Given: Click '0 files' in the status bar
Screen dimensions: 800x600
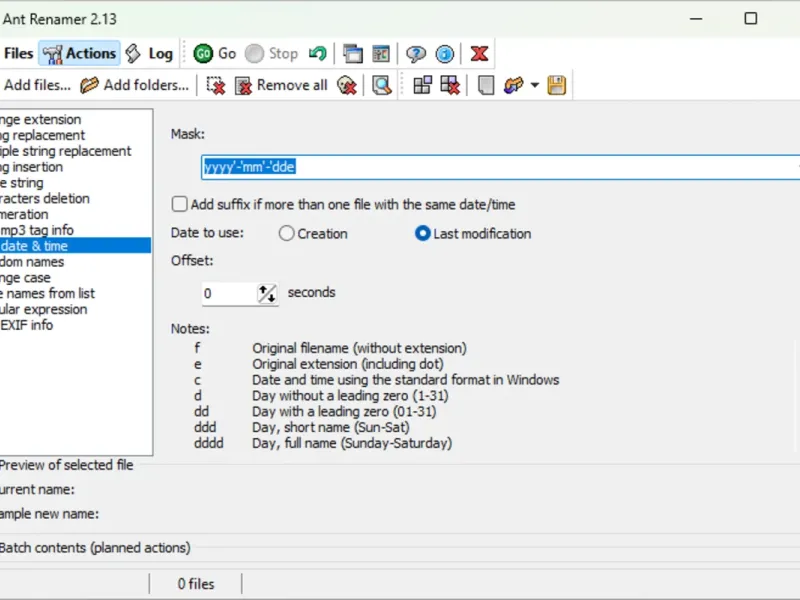Looking at the screenshot, I should click(x=196, y=584).
